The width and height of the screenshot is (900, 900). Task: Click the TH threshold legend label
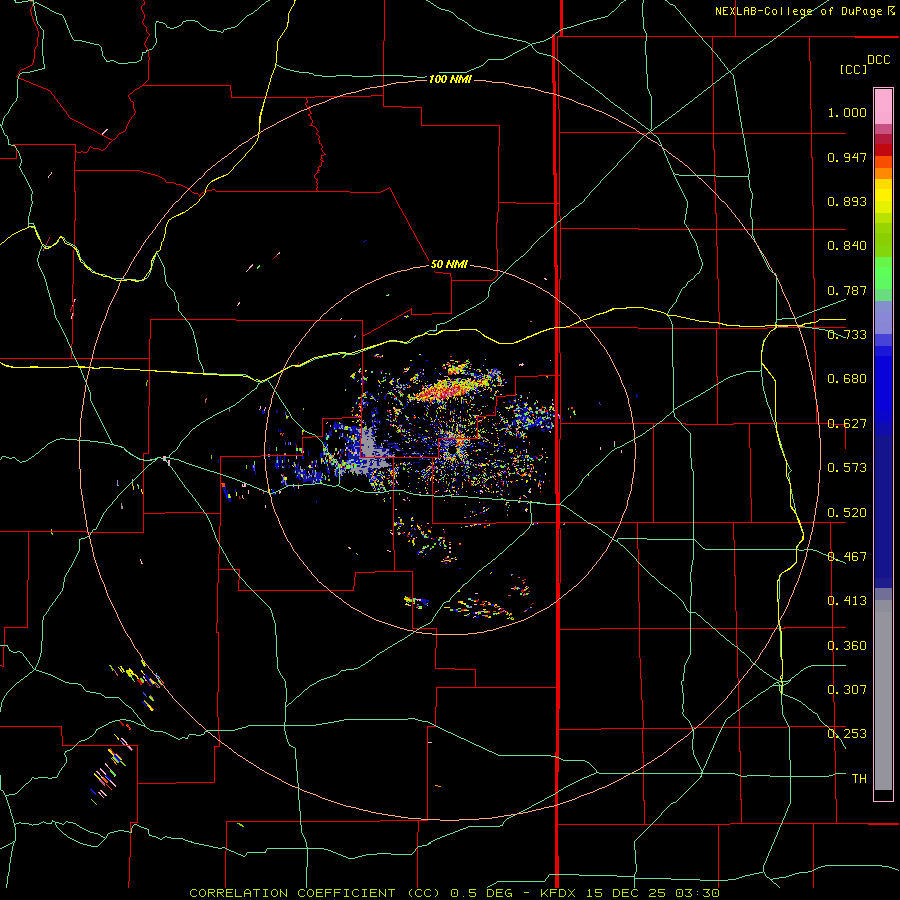pyautogui.click(x=859, y=779)
